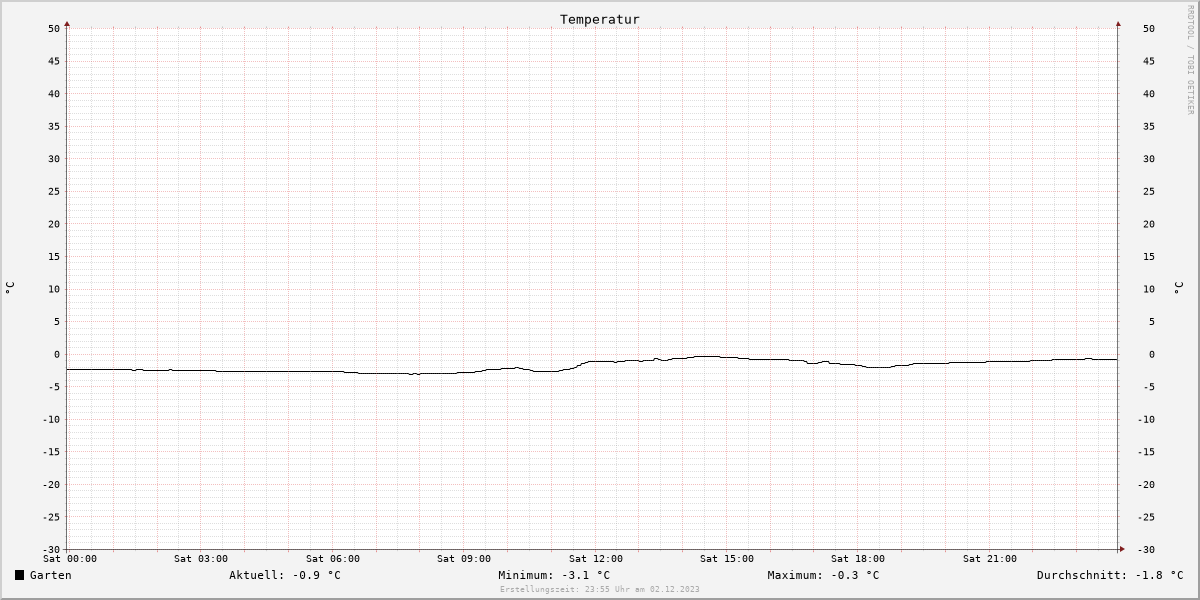Screen dimensions: 1200x600
Task: Click the "Durchschnitt: -1.8 °C" value
Action: (1110, 575)
